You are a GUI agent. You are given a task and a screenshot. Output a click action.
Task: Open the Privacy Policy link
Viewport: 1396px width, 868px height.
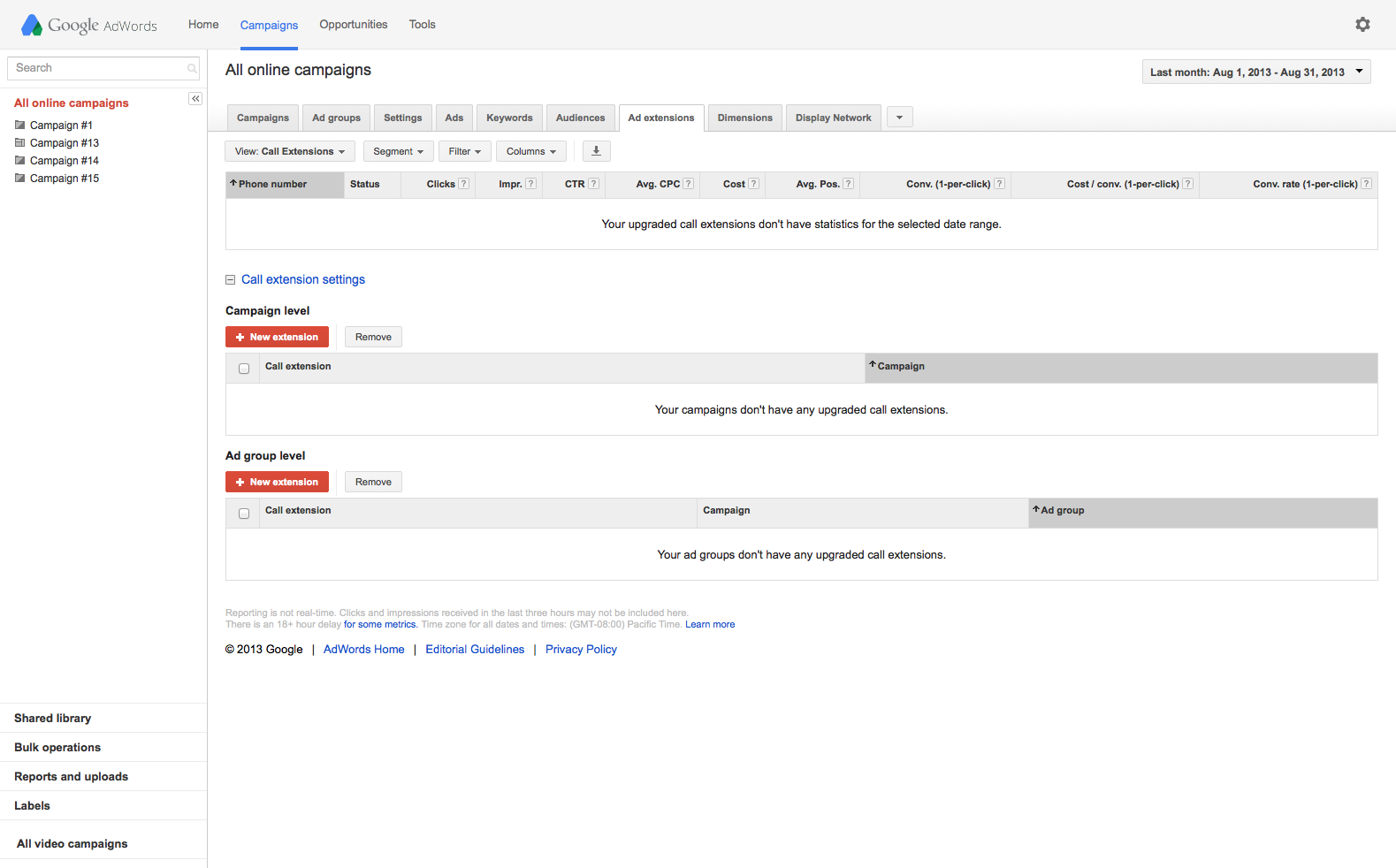point(581,649)
